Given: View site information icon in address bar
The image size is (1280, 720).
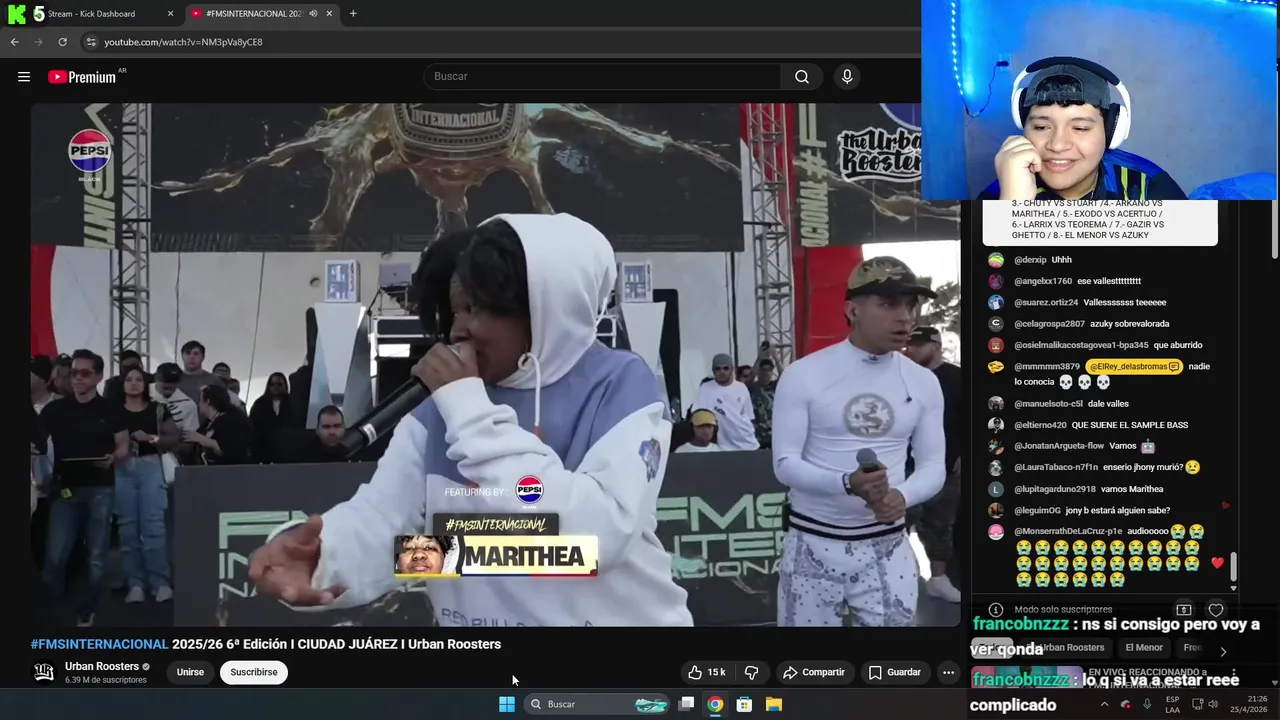Looking at the screenshot, I should [x=90, y=42].
